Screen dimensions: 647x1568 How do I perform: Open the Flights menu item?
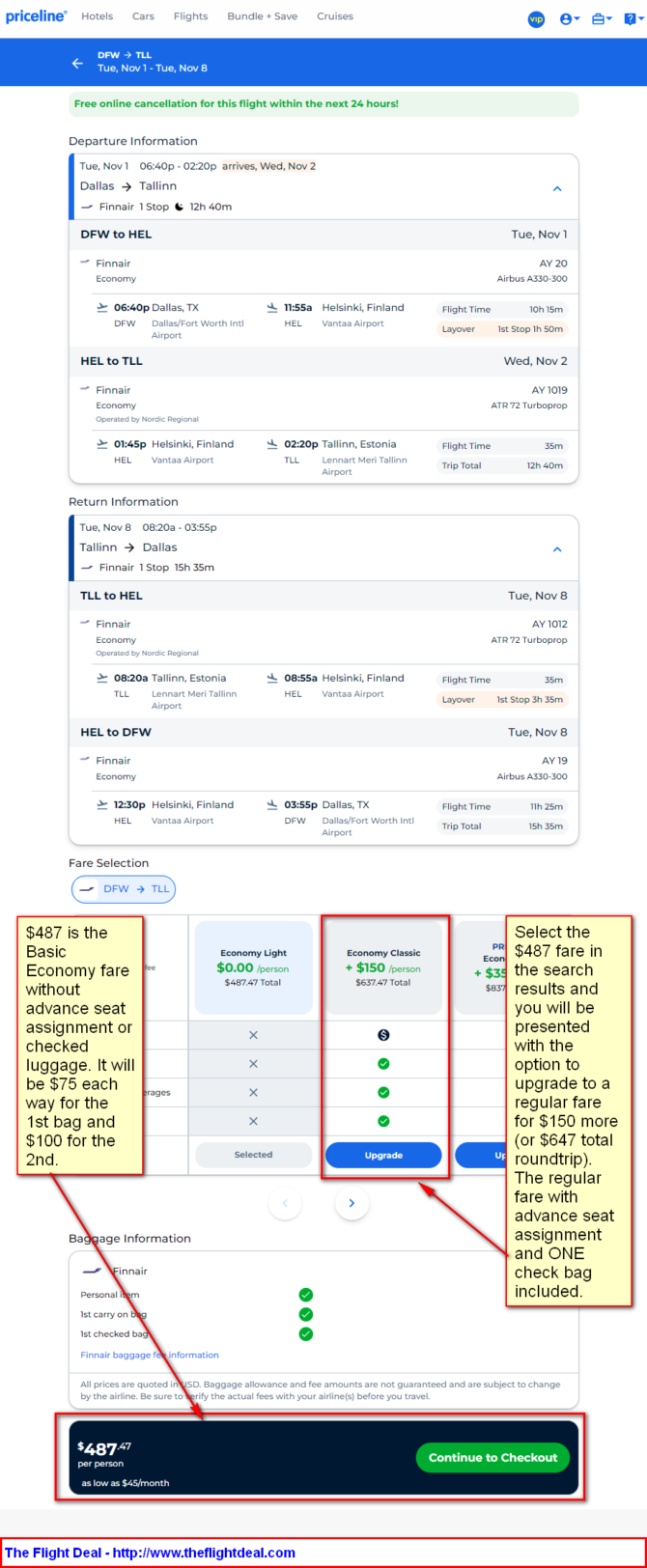pos(190,16)
